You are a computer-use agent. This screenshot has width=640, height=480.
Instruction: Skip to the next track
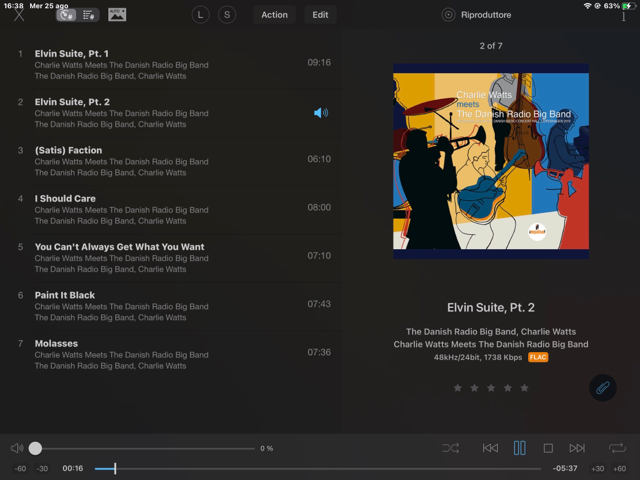(x=577, y=448)
